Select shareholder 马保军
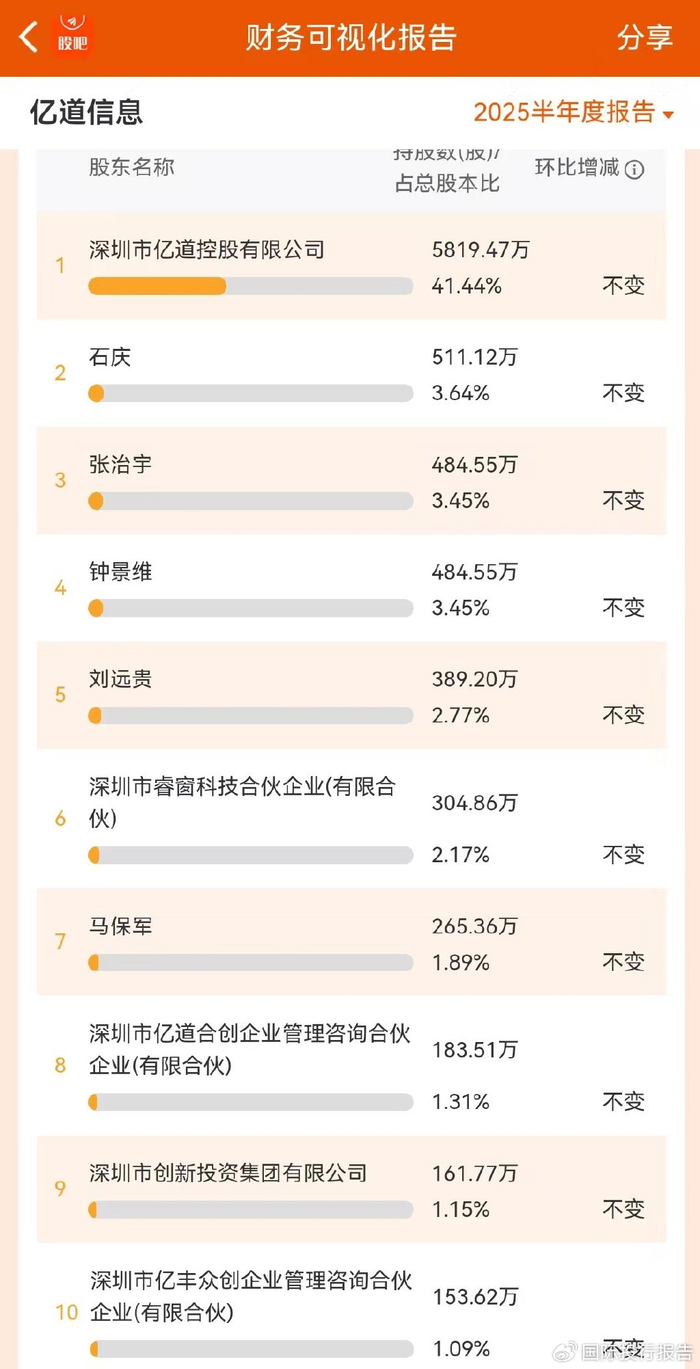 point(121,927)
